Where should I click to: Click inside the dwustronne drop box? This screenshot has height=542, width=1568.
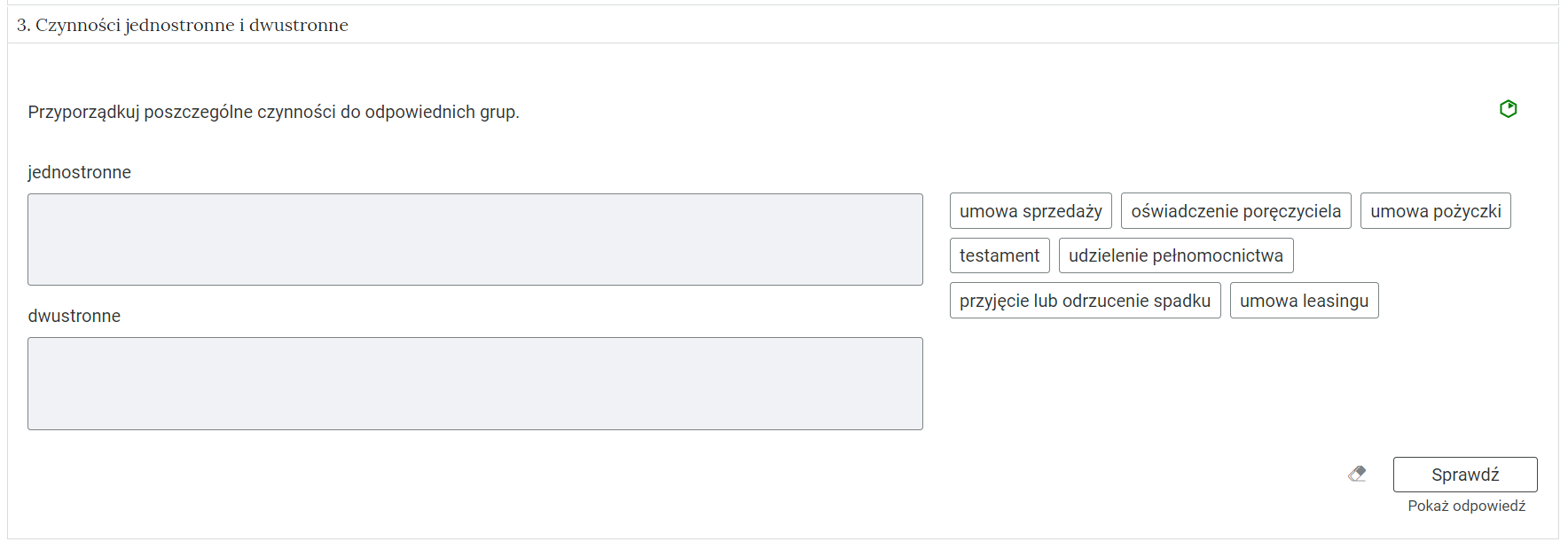[474, 383]
